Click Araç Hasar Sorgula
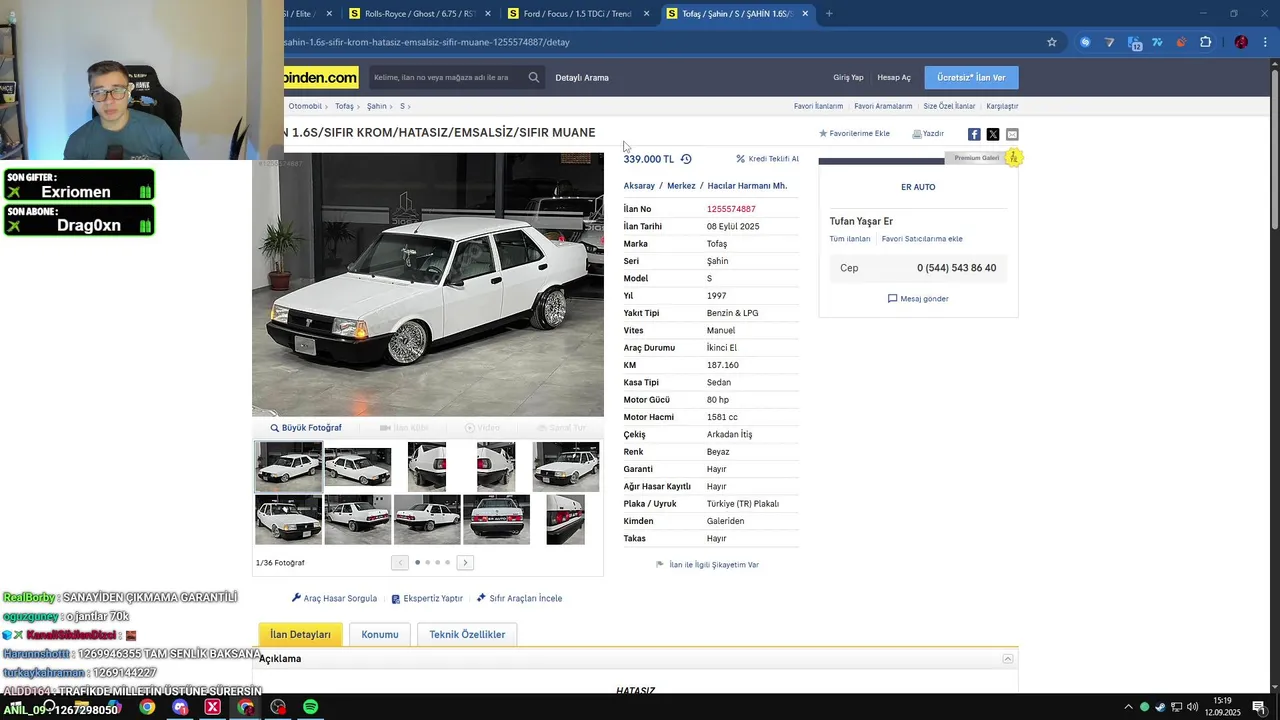 pyautogui.click(x=334, y=598)
